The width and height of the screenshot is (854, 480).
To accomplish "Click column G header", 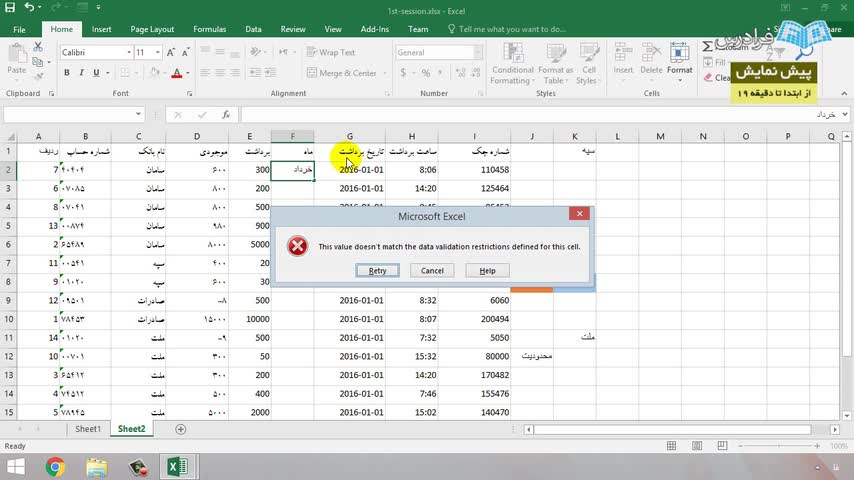I will tap(350, 136).
